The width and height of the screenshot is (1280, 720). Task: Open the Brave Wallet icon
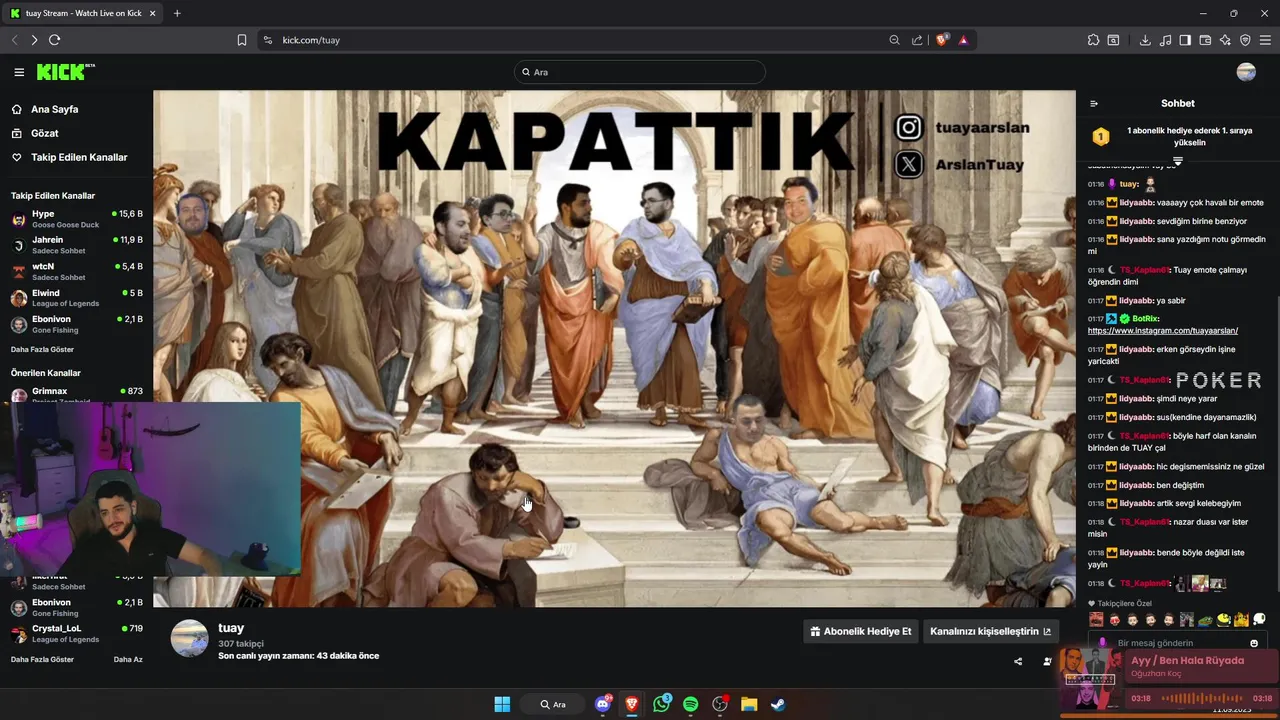coord(1205,40)
